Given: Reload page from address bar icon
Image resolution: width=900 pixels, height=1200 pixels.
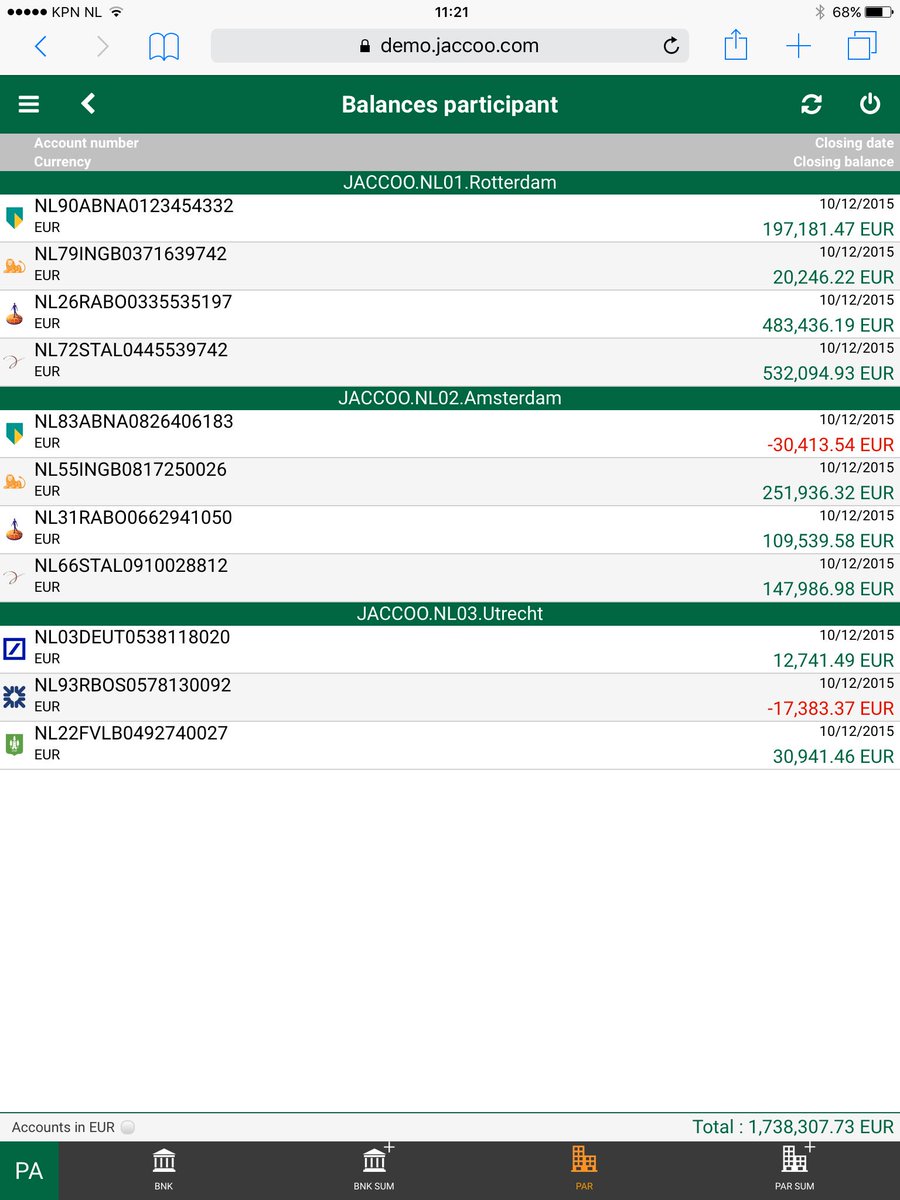Looking at the screenshot, I should (671, 46).
